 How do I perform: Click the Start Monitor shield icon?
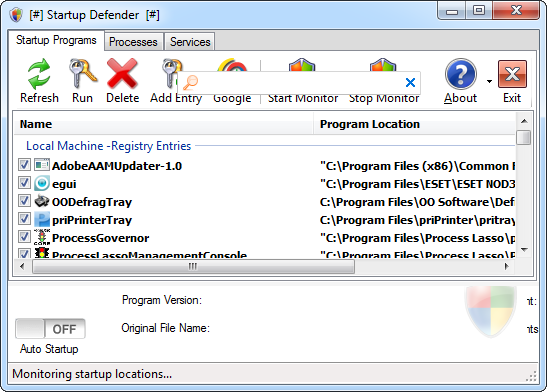[x=302, y=66]
